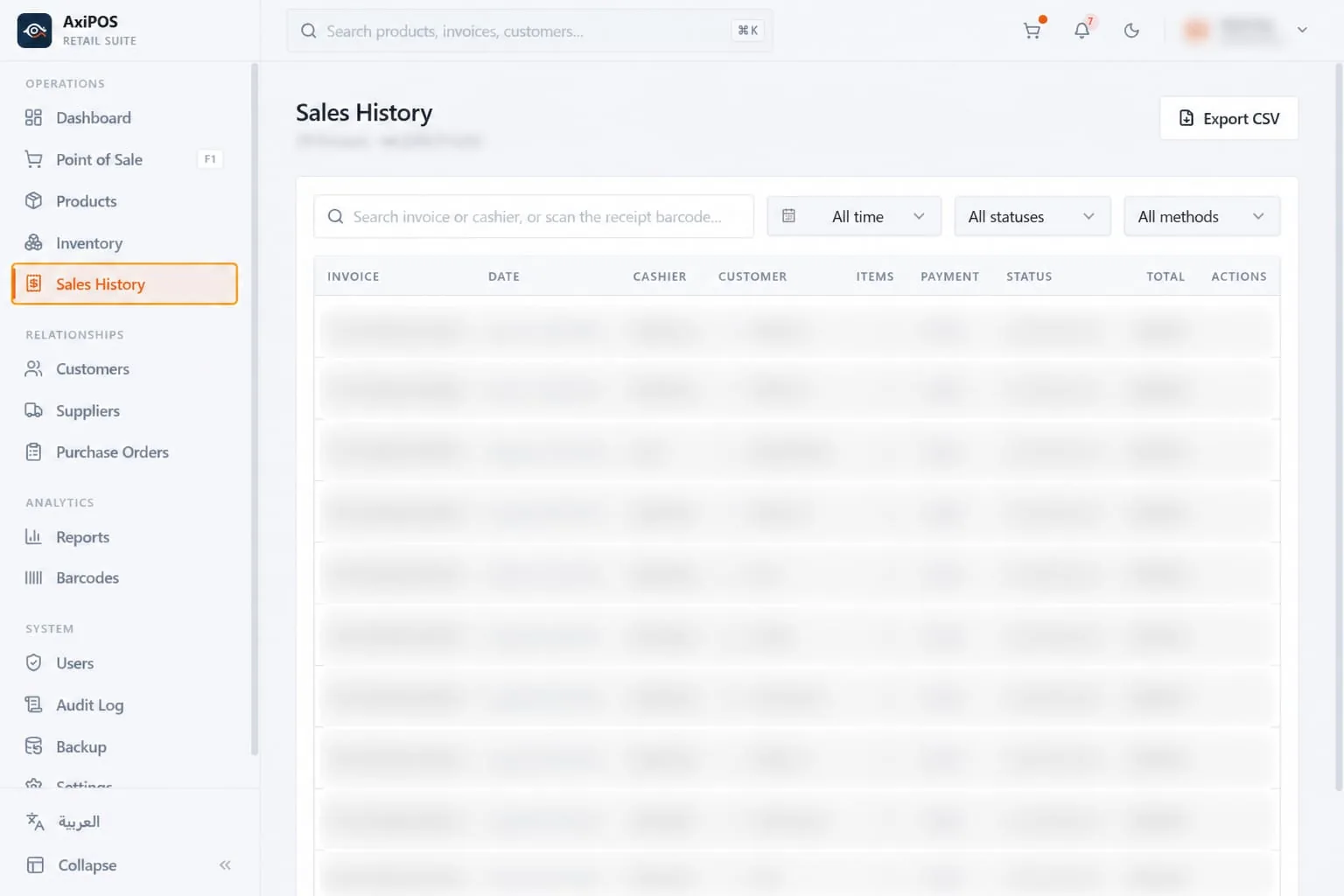
Task: Click the Suppliers truck icon
Action: pos(33,410)
